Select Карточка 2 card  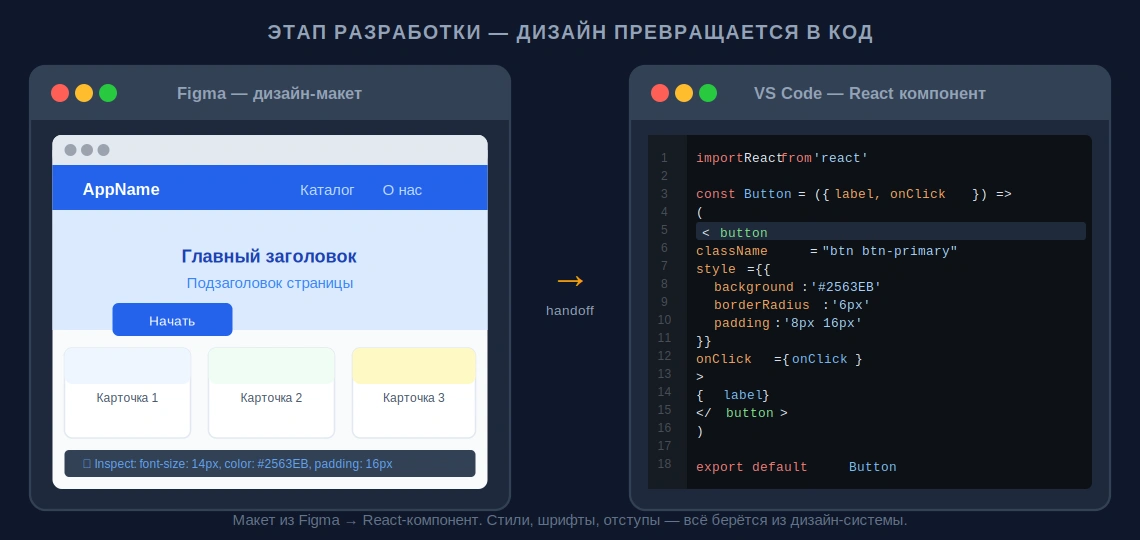pos(271,392)
